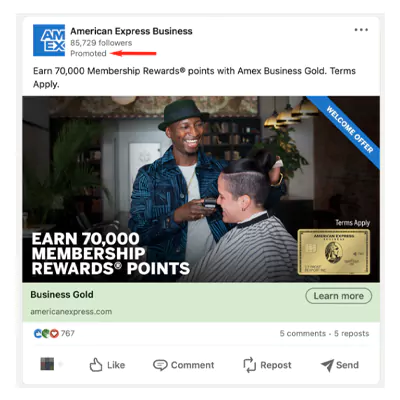This screenshot has width=400, height=400.
Task: Click the 85,729 followers text
Action: pos(101,43)
